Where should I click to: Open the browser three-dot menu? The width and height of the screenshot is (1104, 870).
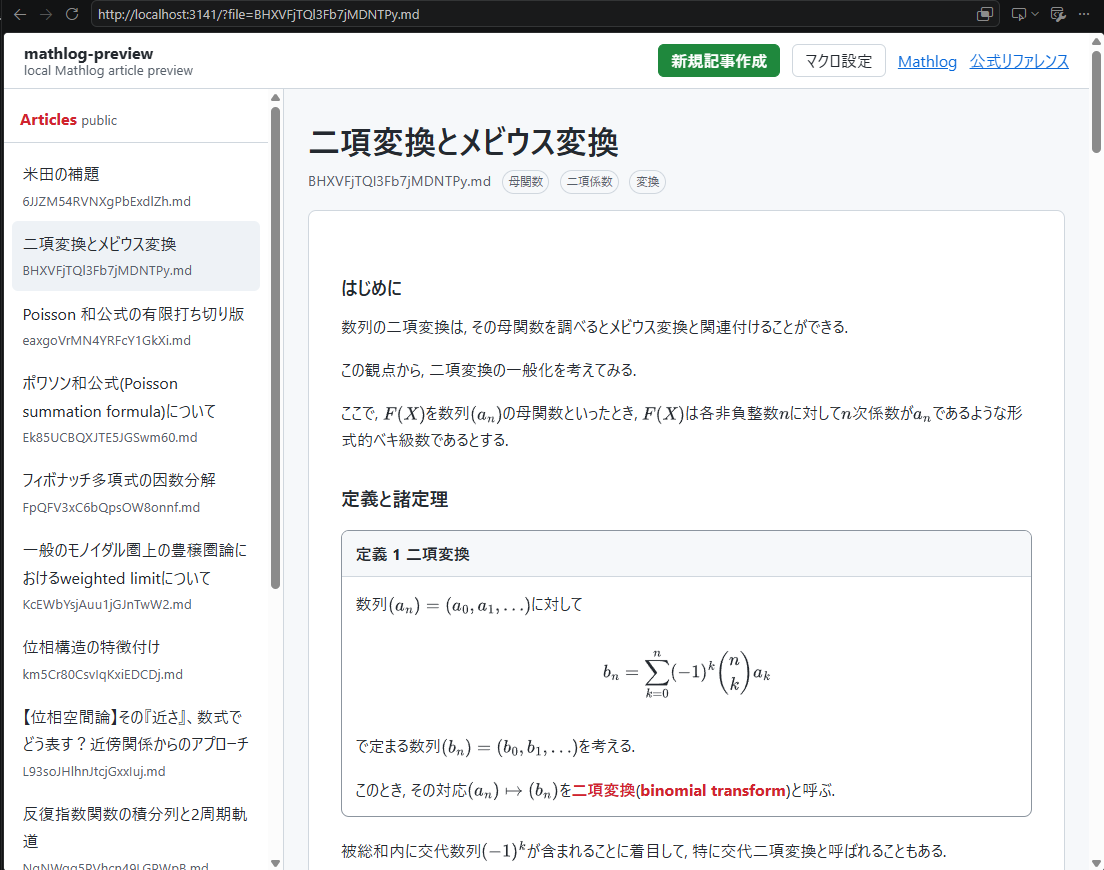click(1084, 14)
